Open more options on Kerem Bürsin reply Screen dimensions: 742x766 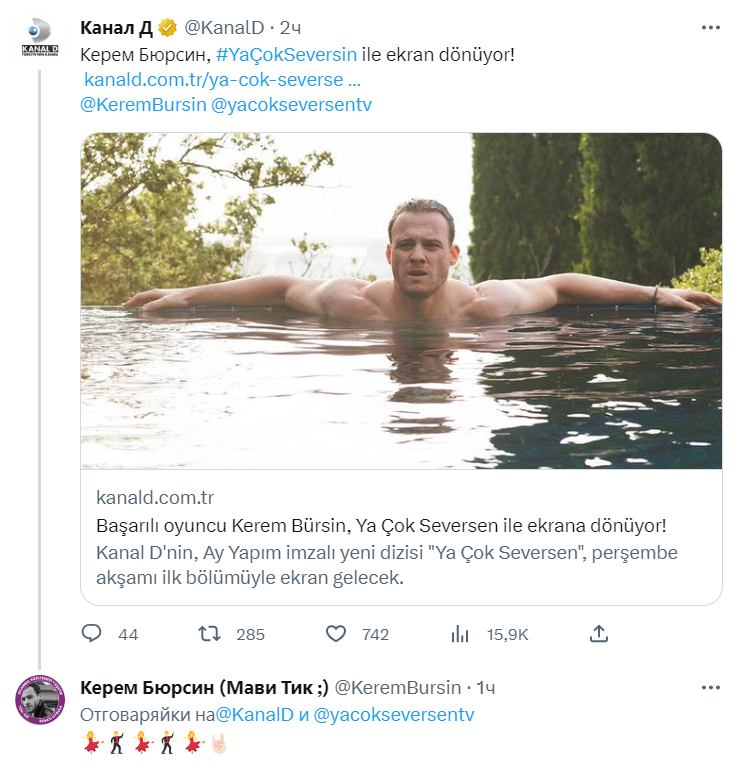point(711,688)
